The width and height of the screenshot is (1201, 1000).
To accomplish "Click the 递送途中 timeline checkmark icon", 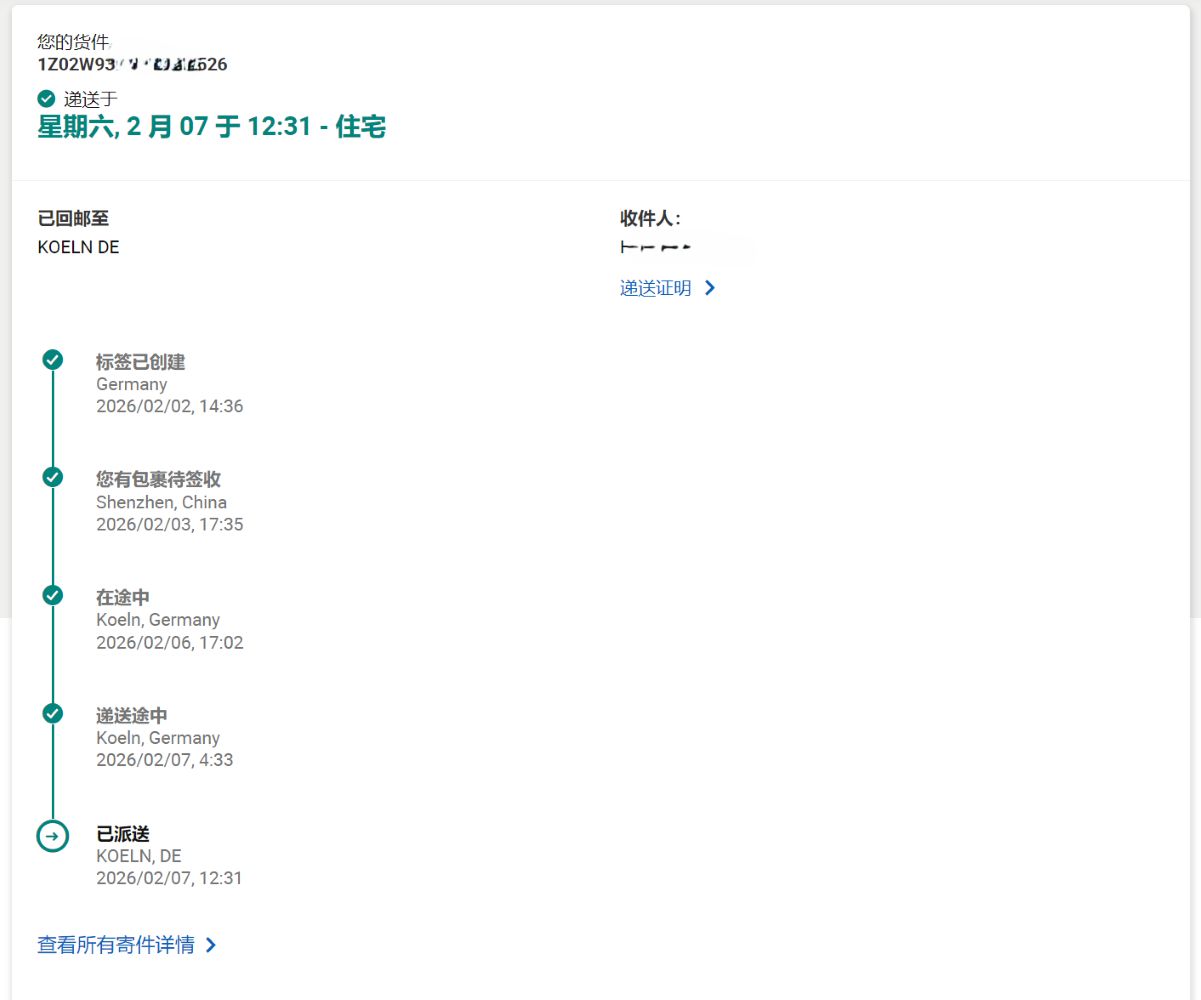I will pyautogui.click(x=53, y=713).
